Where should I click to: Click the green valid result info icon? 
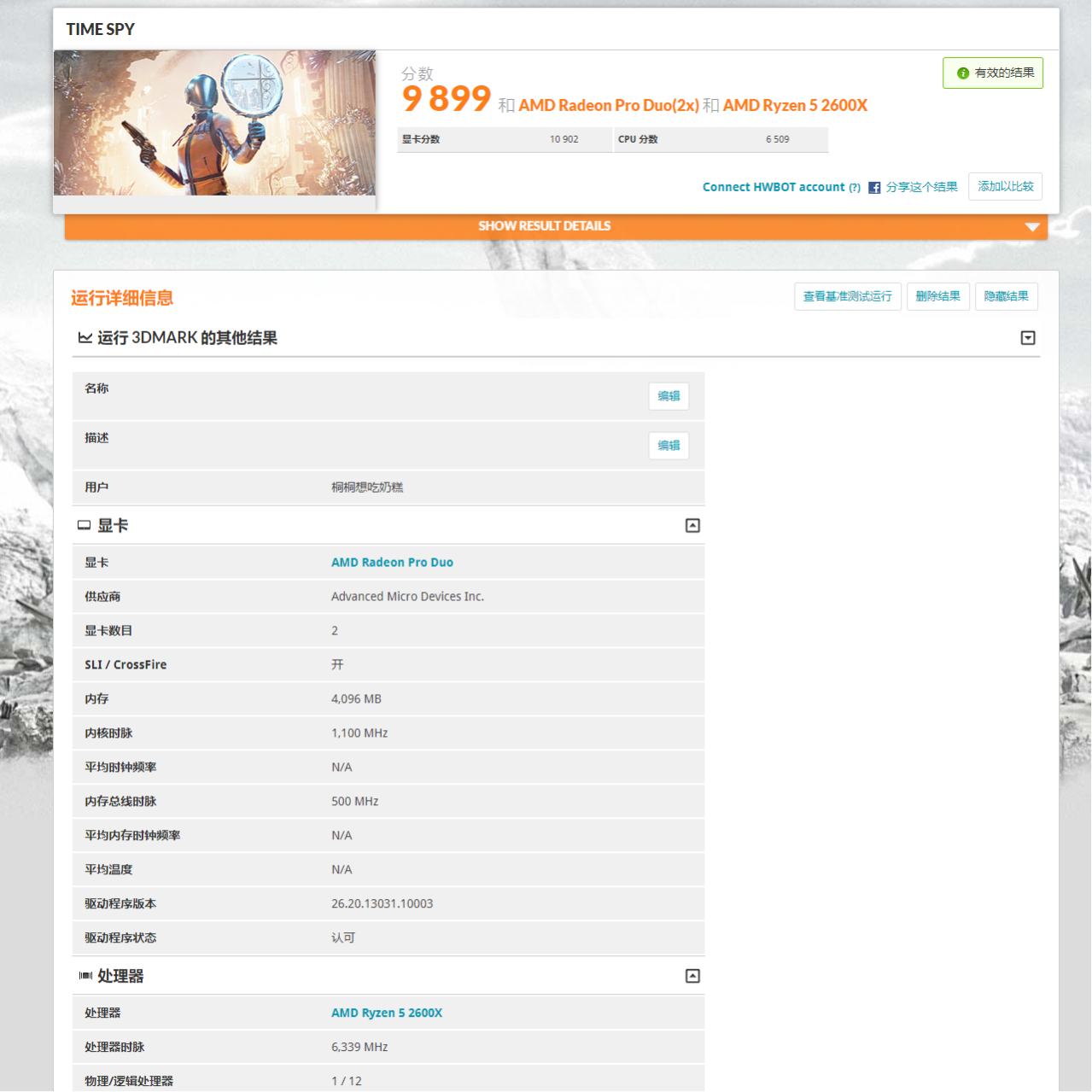[962, 73]
